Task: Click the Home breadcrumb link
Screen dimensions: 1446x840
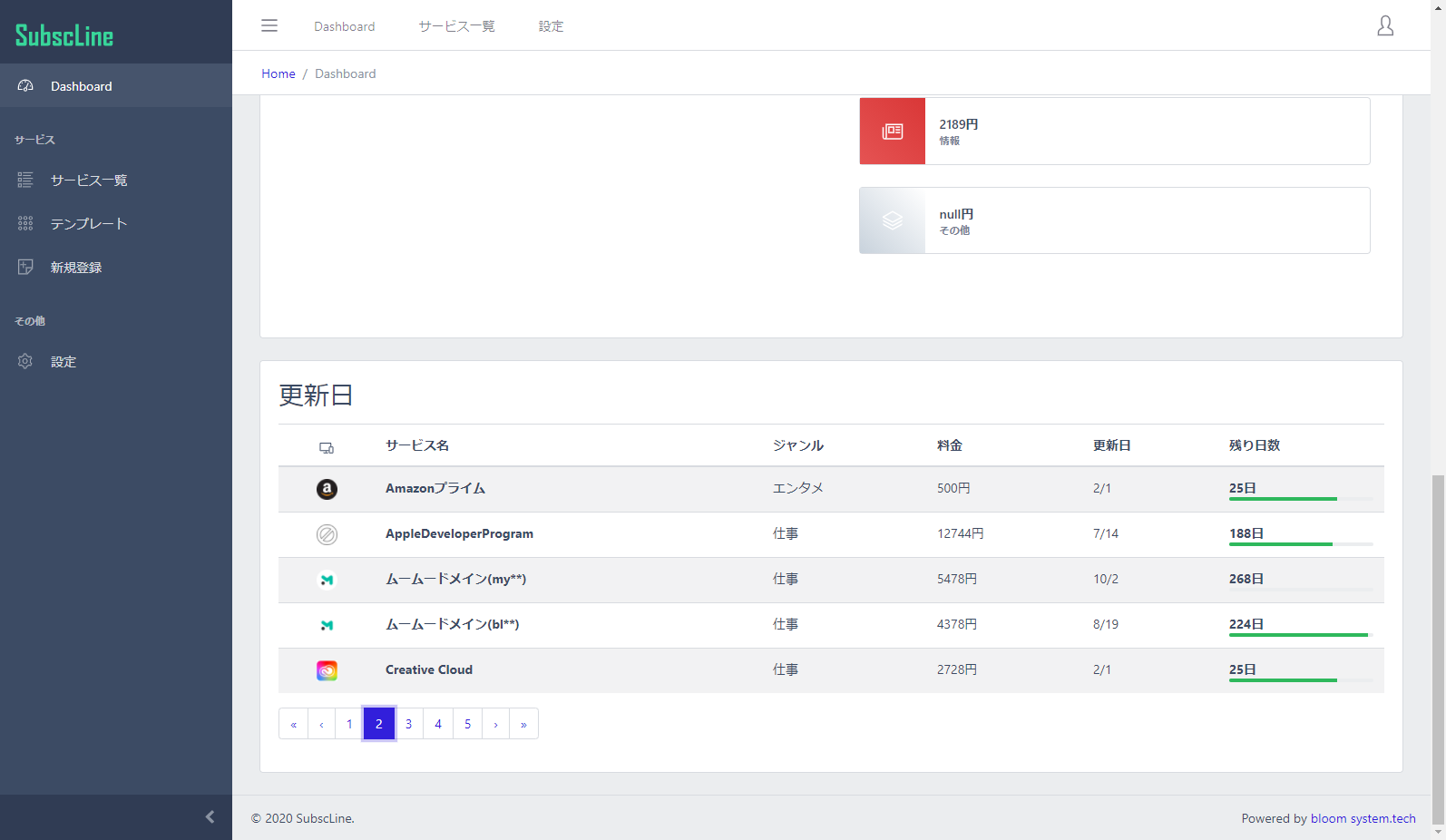Action: (278, 73)
